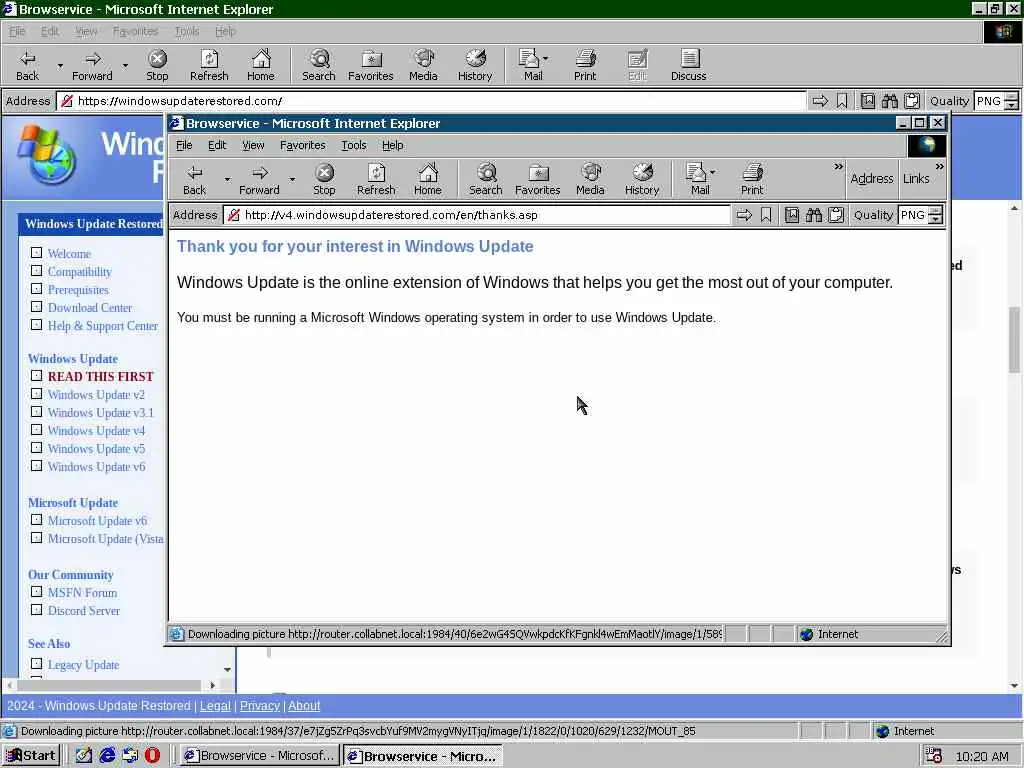The width and height of the screenshot is (1024, 768).
Task: Click Back in the front Browservice window
Action: click(194, 180)
